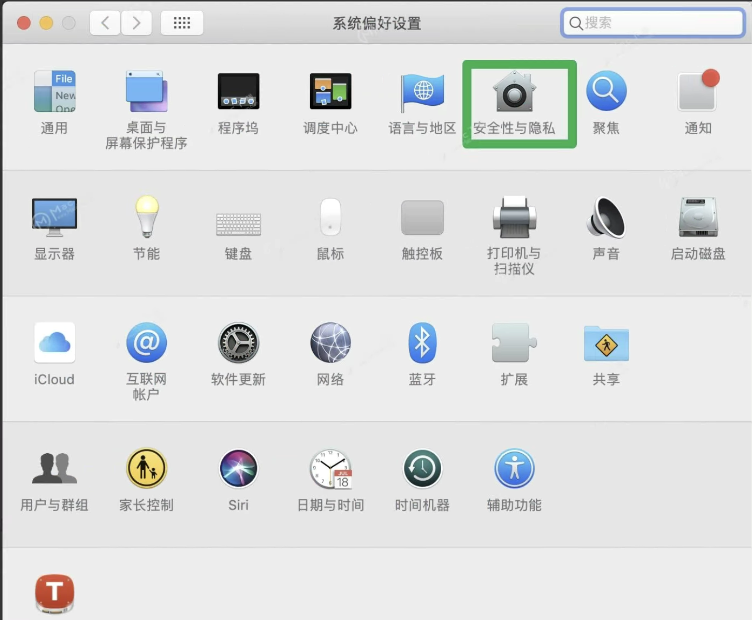
Task: Open 桌面与屏幕保护程序 preferences
Action: (146, 92)
